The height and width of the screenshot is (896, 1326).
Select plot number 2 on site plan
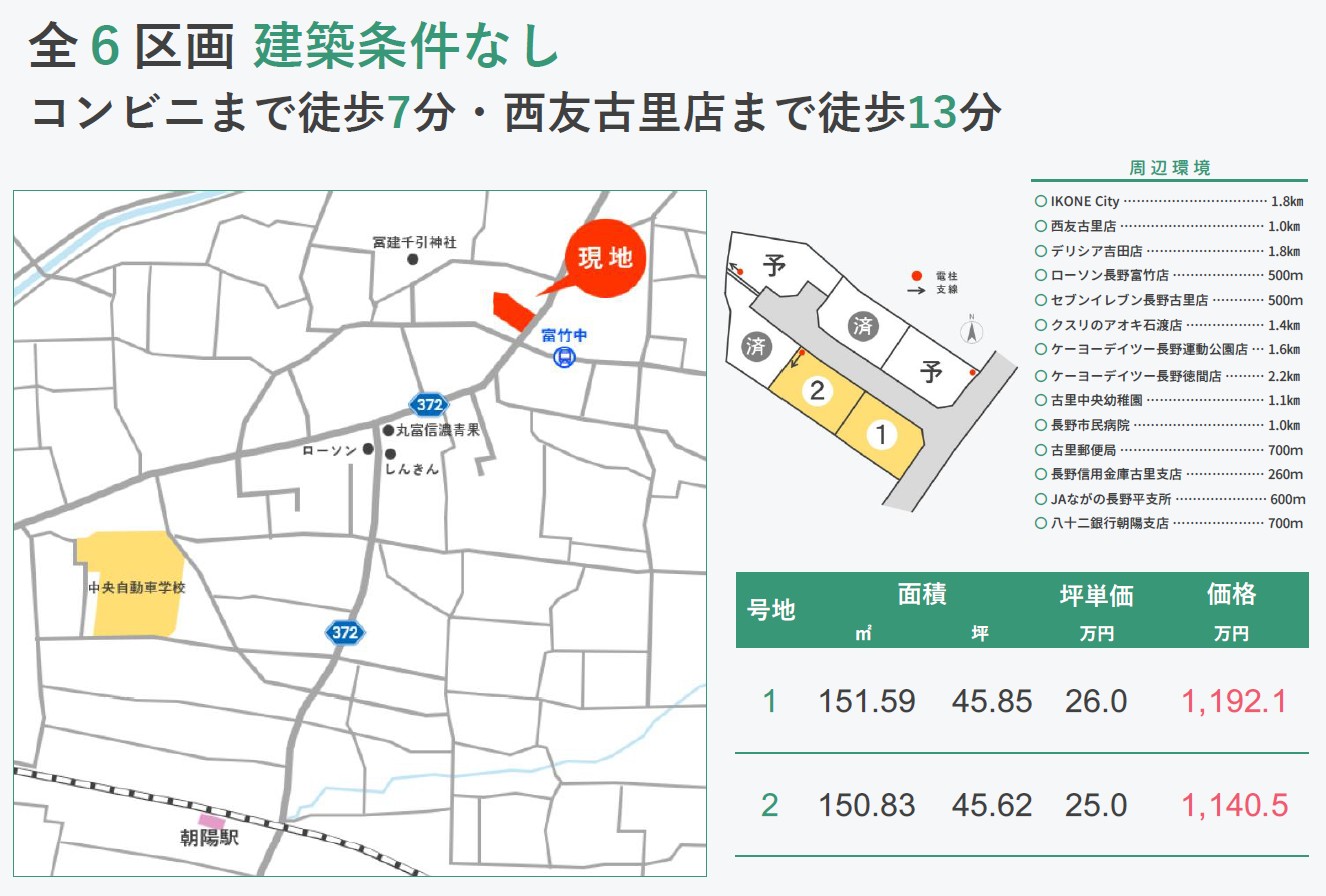817,391
